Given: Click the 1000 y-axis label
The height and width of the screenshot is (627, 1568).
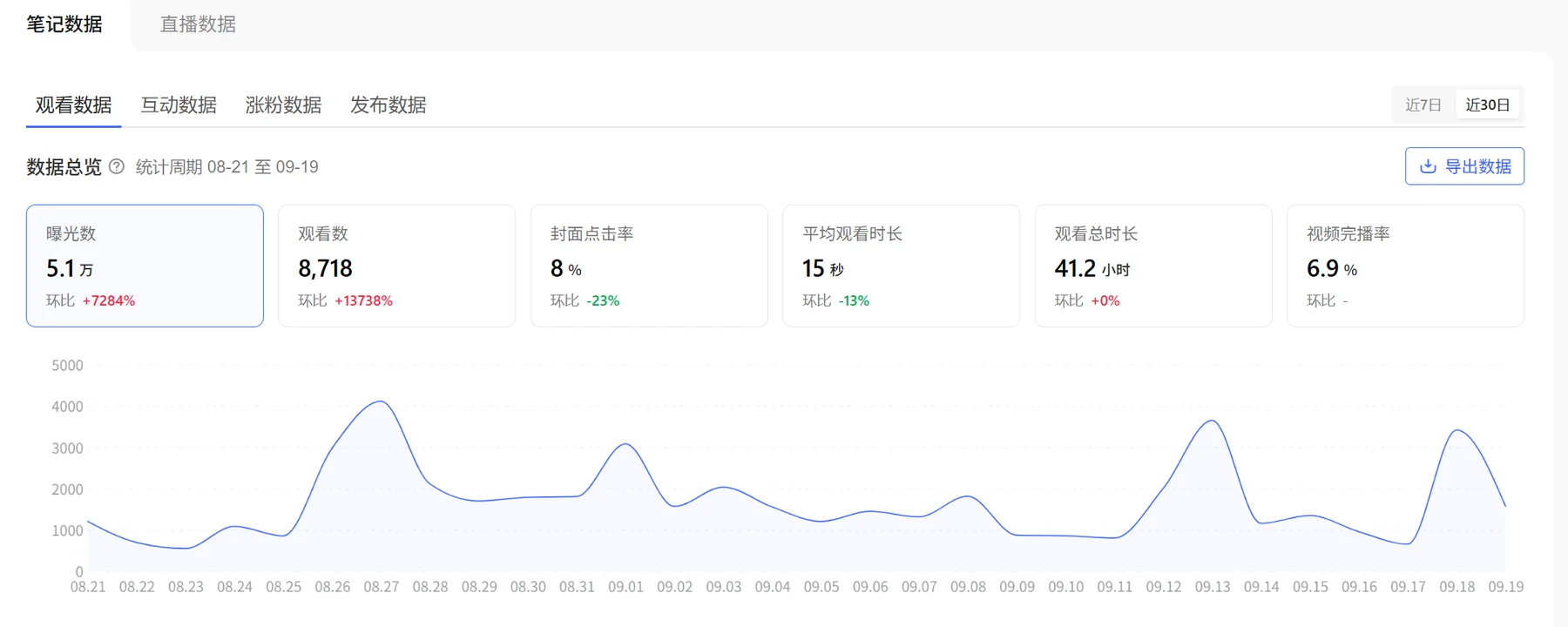Looking at the screenshot, I should pyautogui.click(x=67, y=531).
